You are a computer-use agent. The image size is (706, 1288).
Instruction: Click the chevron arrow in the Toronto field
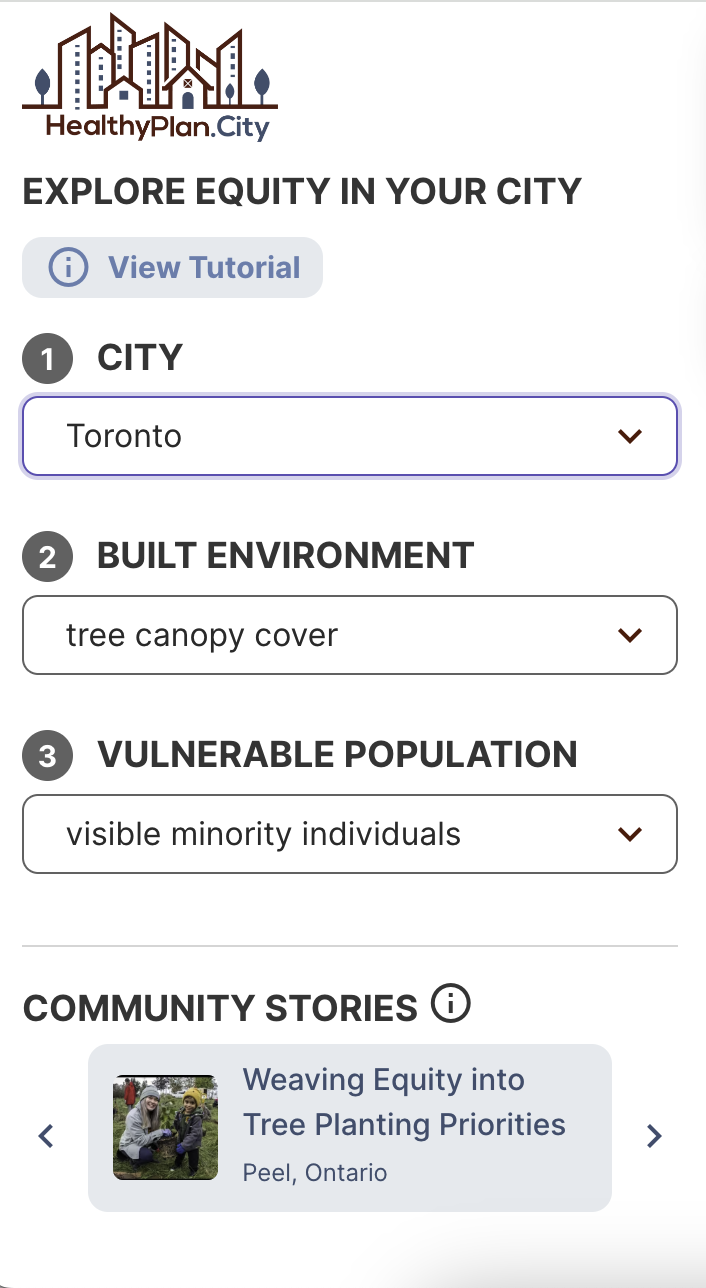(x=629, y=436)
